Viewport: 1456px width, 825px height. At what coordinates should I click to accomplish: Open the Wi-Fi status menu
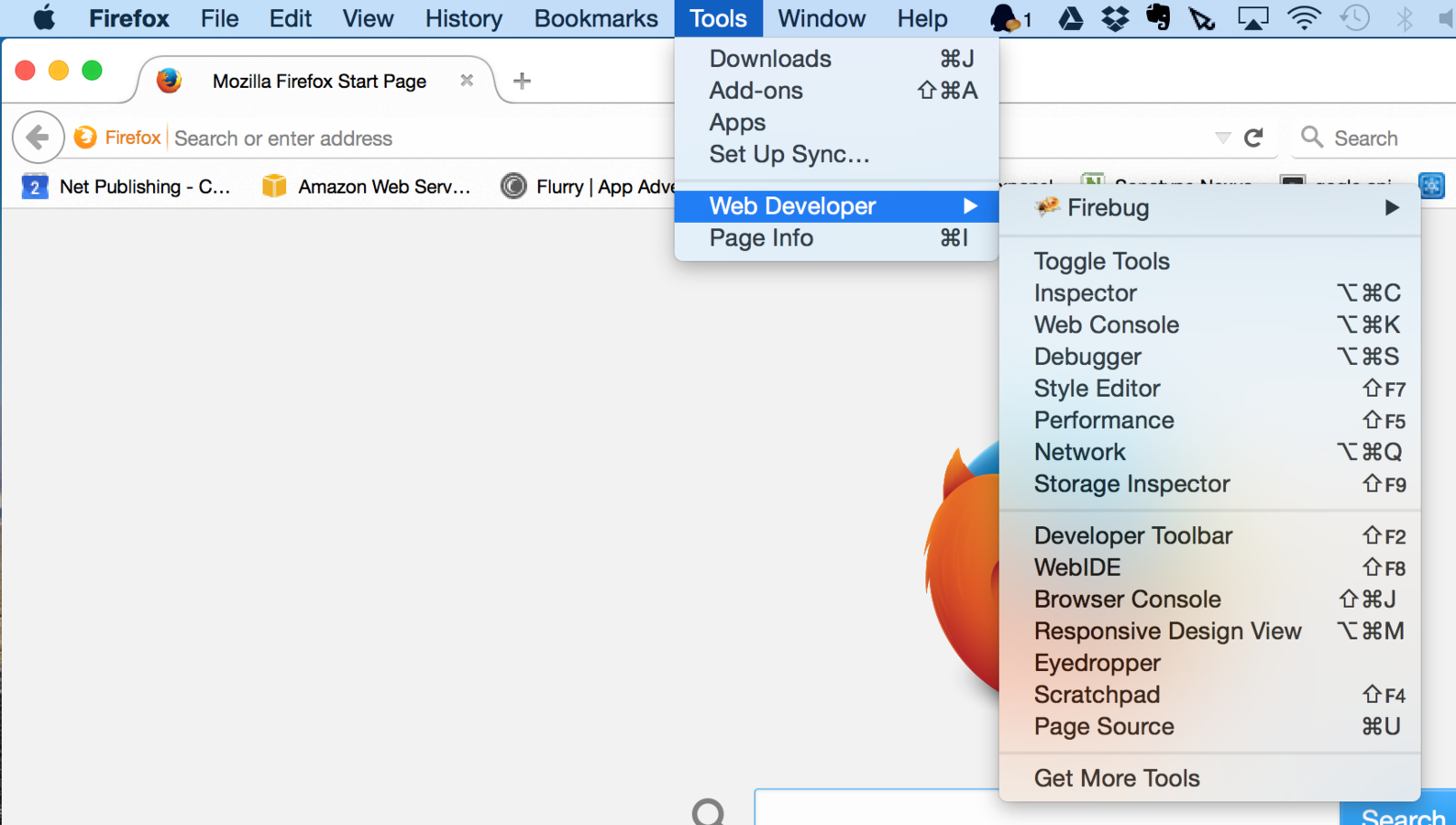1303,18
